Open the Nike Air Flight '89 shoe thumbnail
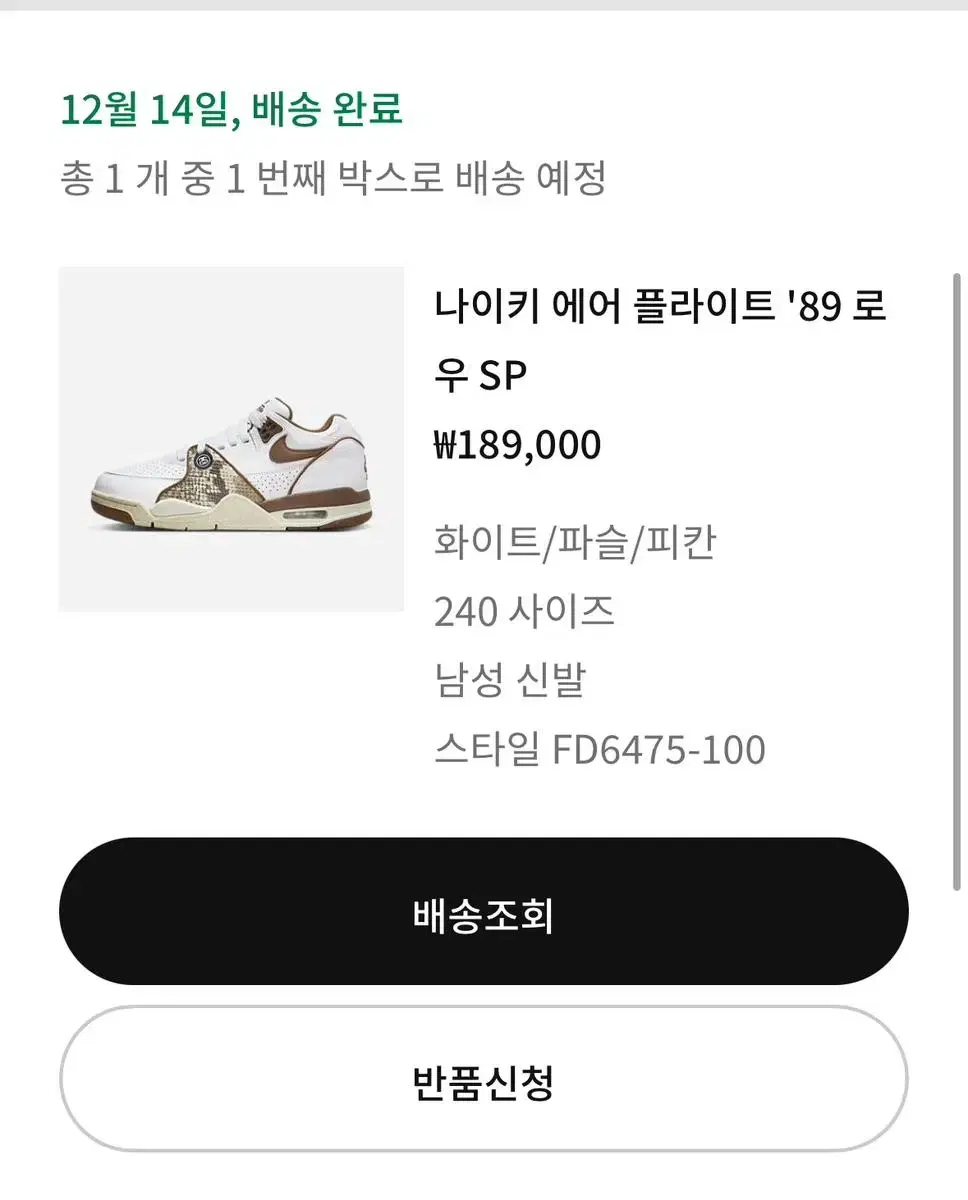968x1200 pixels. [x=231, y=439]
